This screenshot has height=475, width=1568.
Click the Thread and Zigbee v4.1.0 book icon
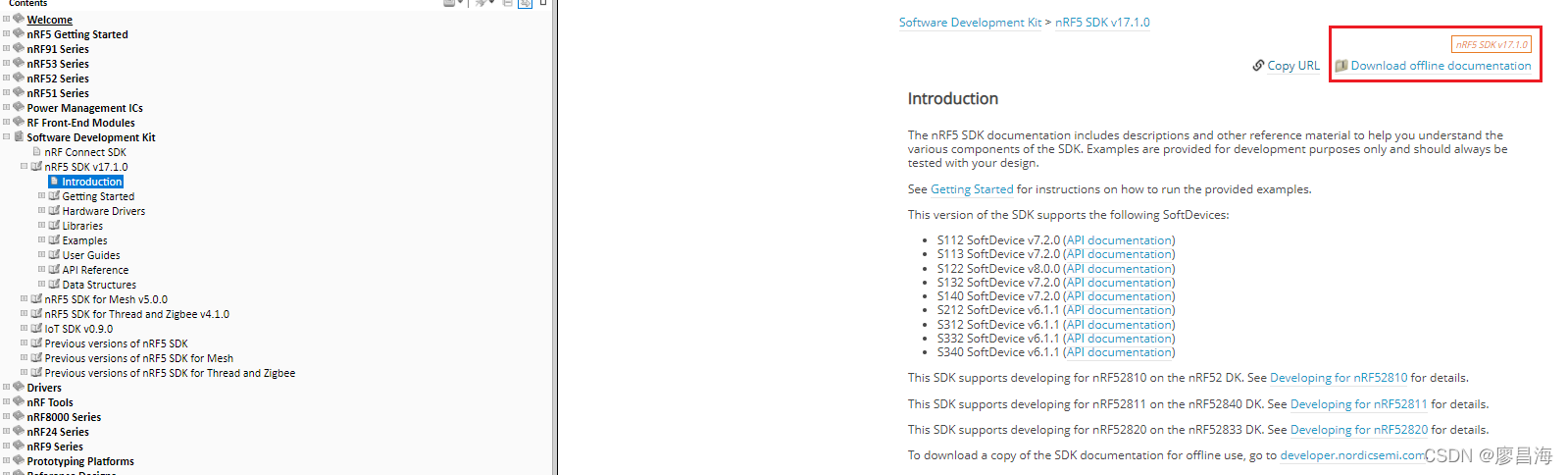click(36, 313)
